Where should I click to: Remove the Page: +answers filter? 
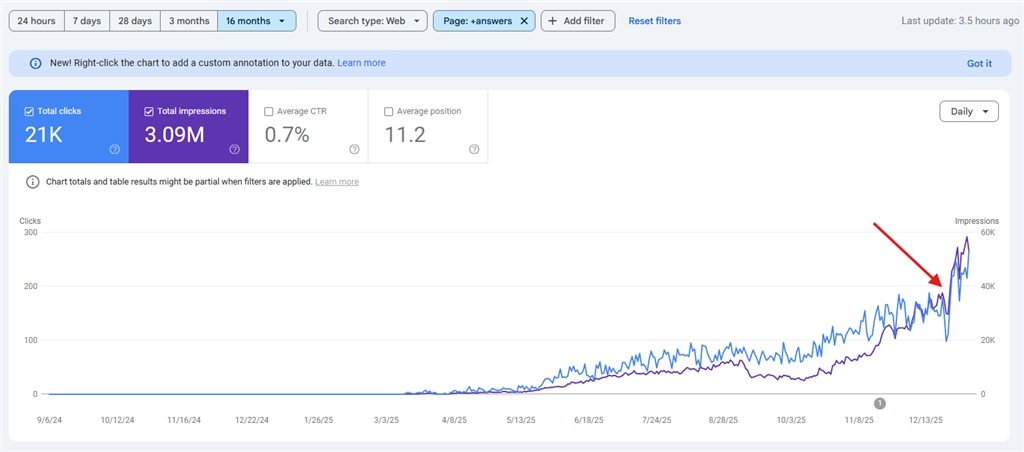pyautogui.click(x=524, y=21)
